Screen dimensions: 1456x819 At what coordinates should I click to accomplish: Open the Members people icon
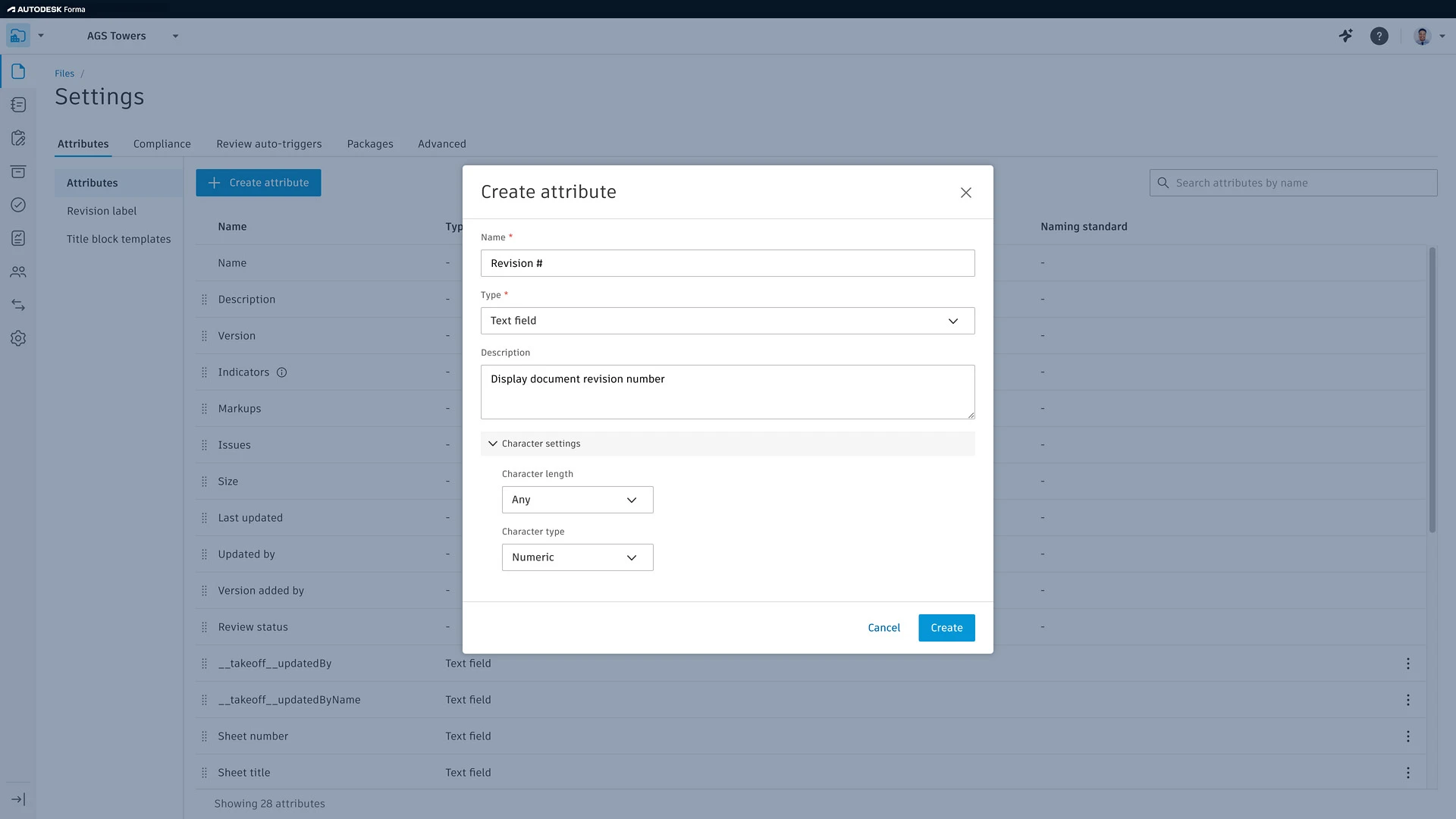18,271
